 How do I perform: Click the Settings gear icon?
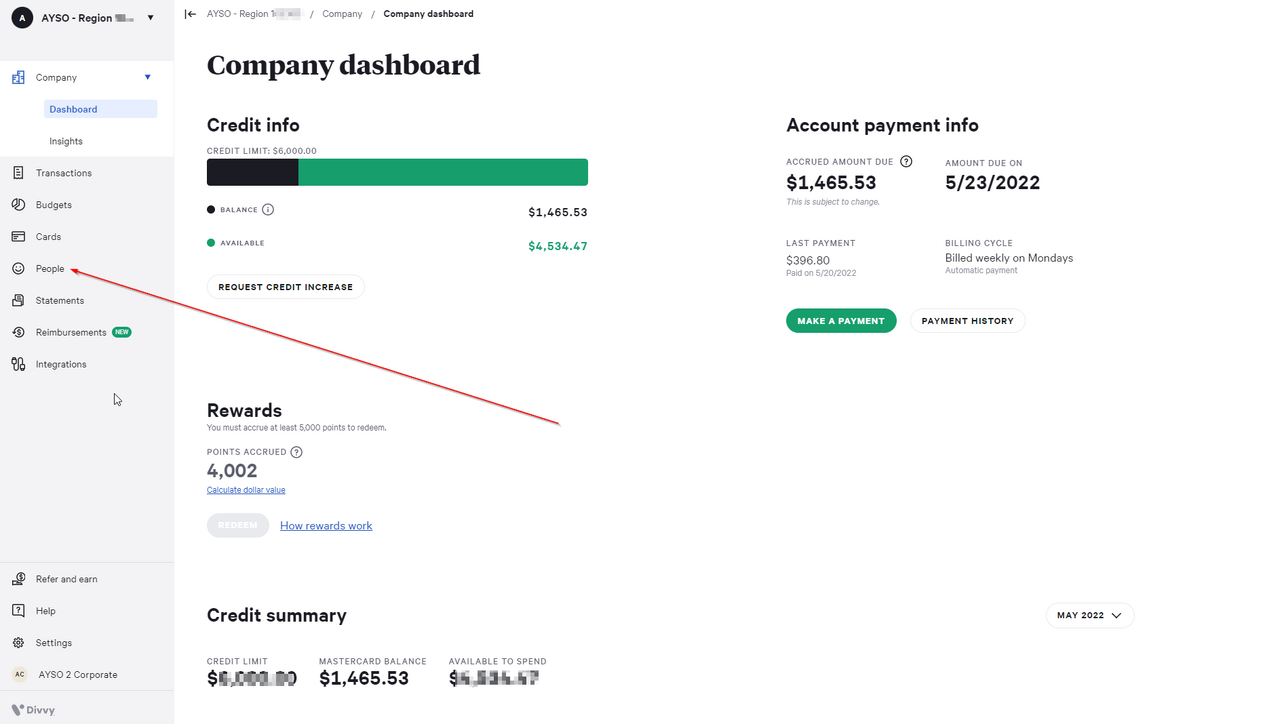(x=18, y=643)
